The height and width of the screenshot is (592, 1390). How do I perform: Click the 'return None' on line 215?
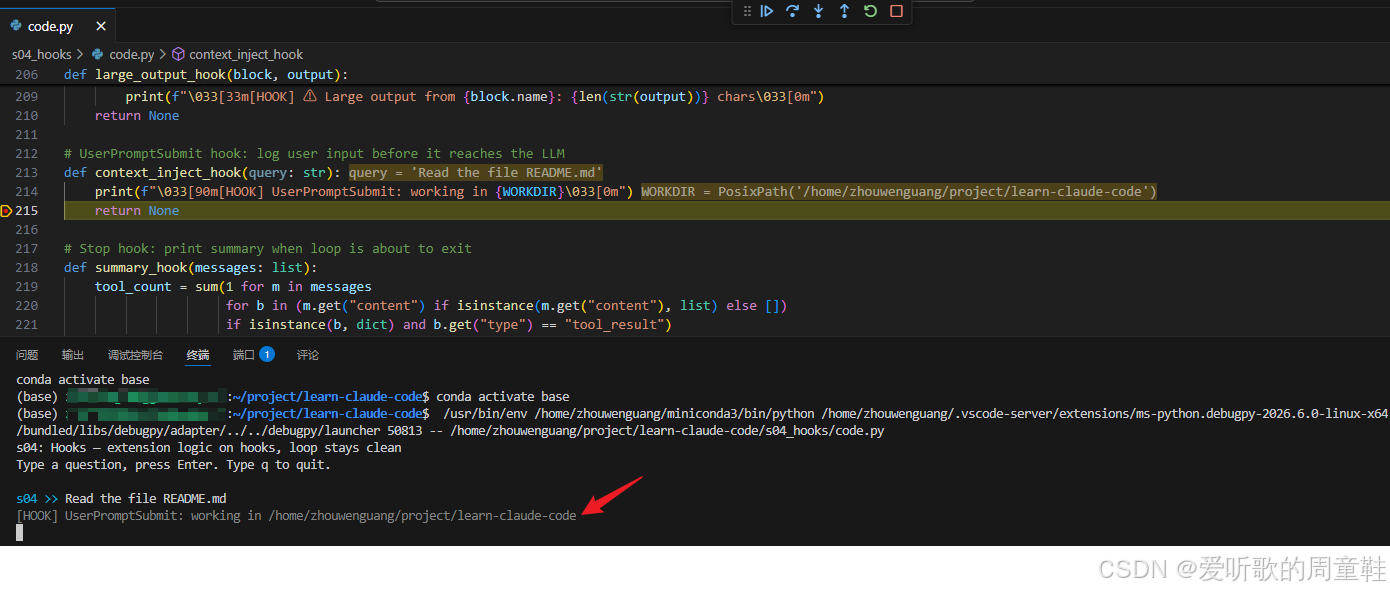click(x=137, y=211)
